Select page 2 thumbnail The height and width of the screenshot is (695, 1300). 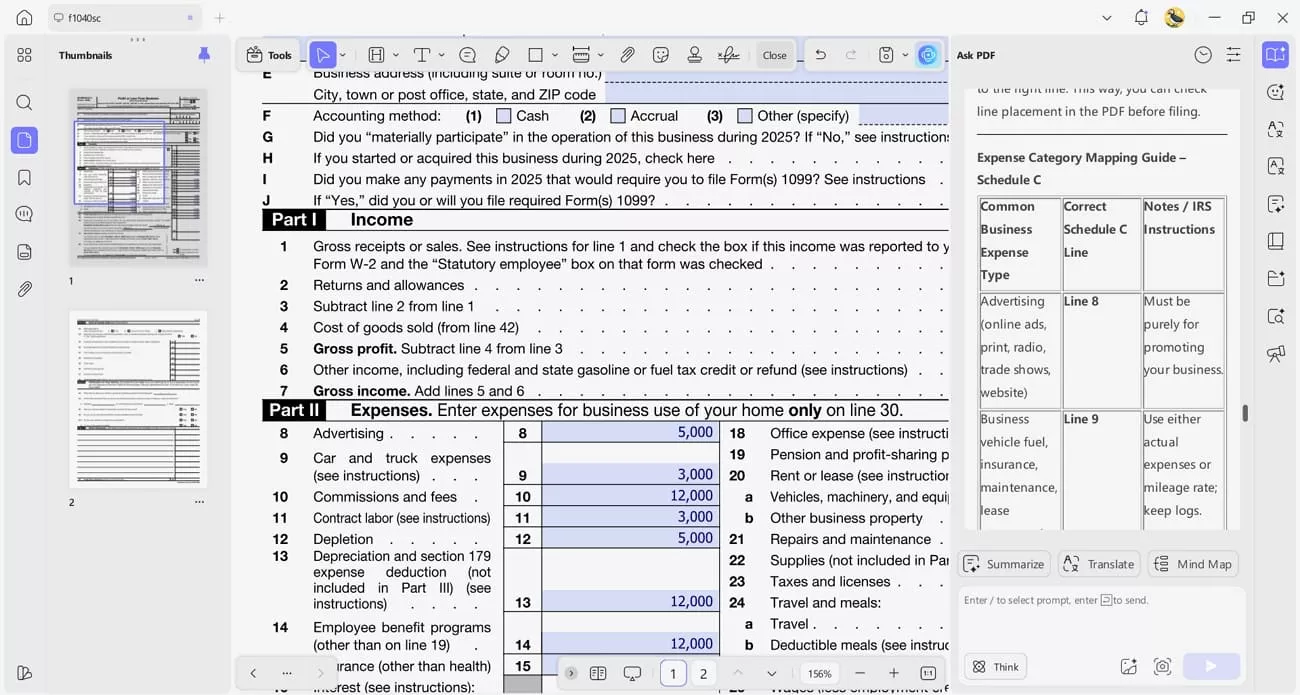[x=138, y=400]
